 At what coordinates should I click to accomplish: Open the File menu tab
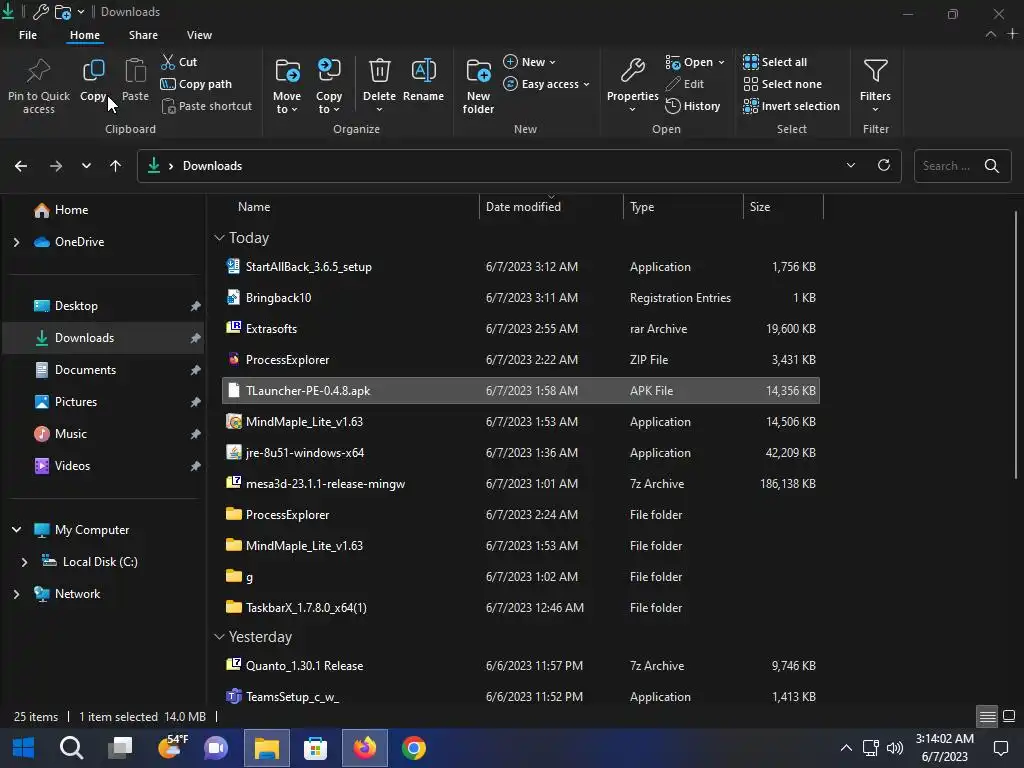tap(28, 35)
